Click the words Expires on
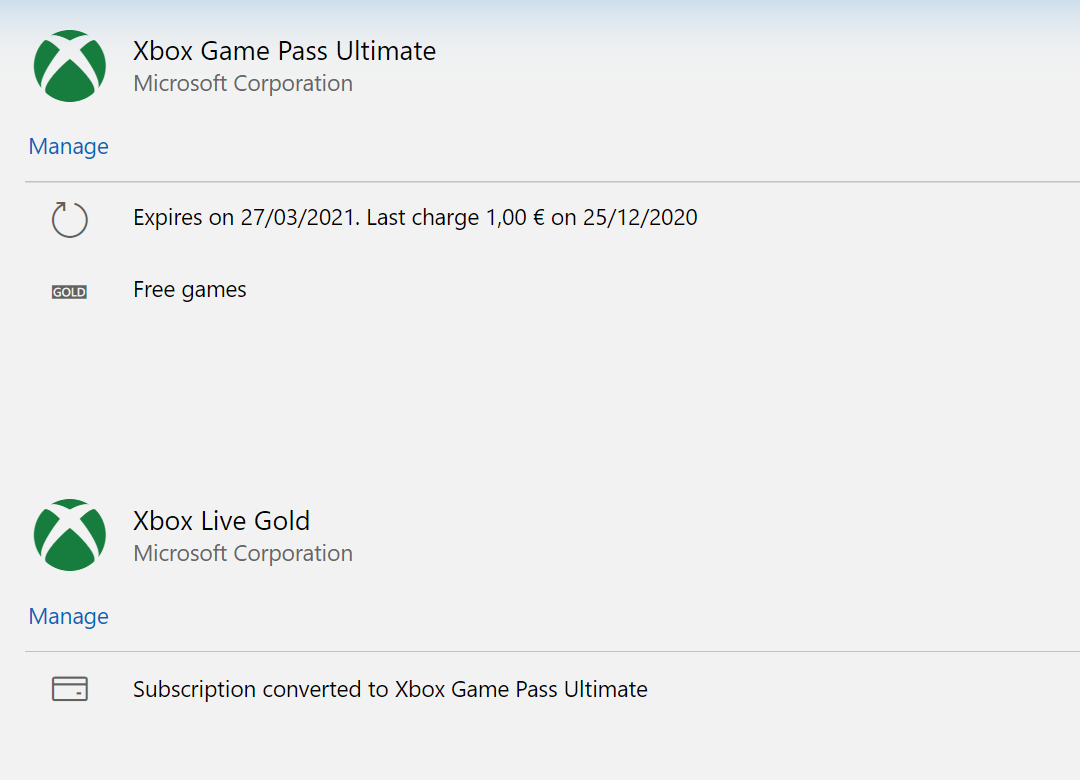Image resolution: width=1080 pixels, height=780 pixels. [183, 218]
